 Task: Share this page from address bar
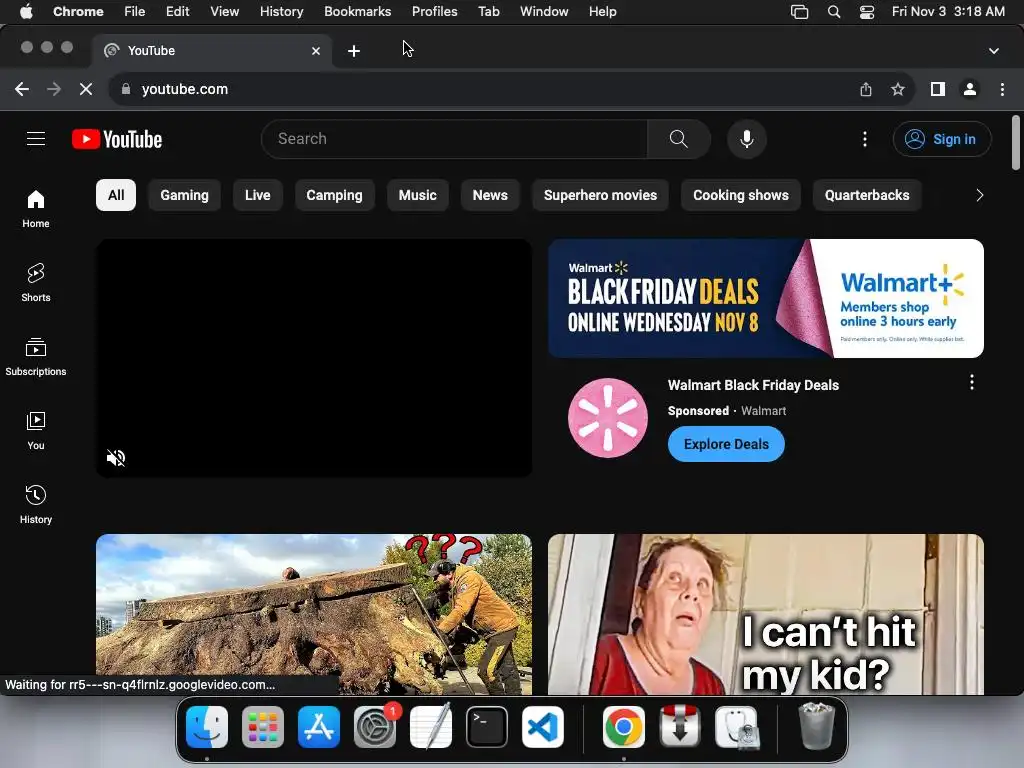click(866, 89)
